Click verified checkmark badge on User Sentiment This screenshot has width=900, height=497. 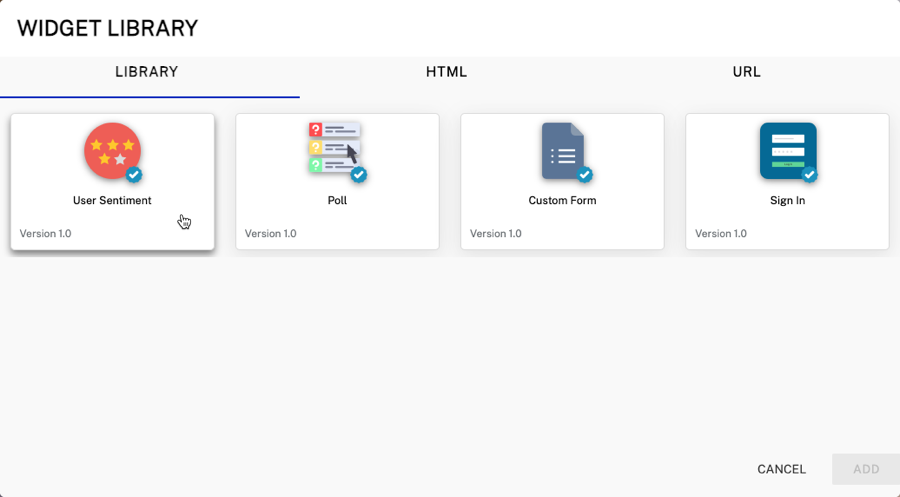point(134,175)
